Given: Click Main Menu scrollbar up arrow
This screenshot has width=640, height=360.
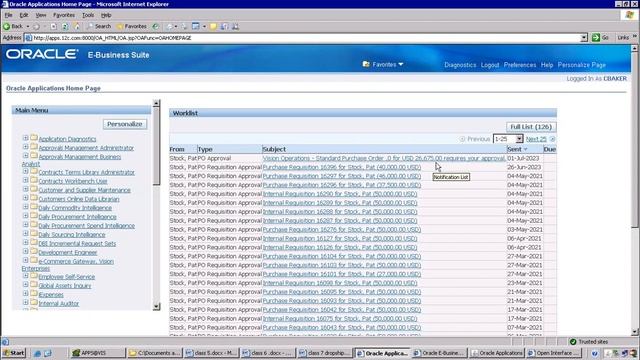Looking at the screenshot, I should [156, 103].
